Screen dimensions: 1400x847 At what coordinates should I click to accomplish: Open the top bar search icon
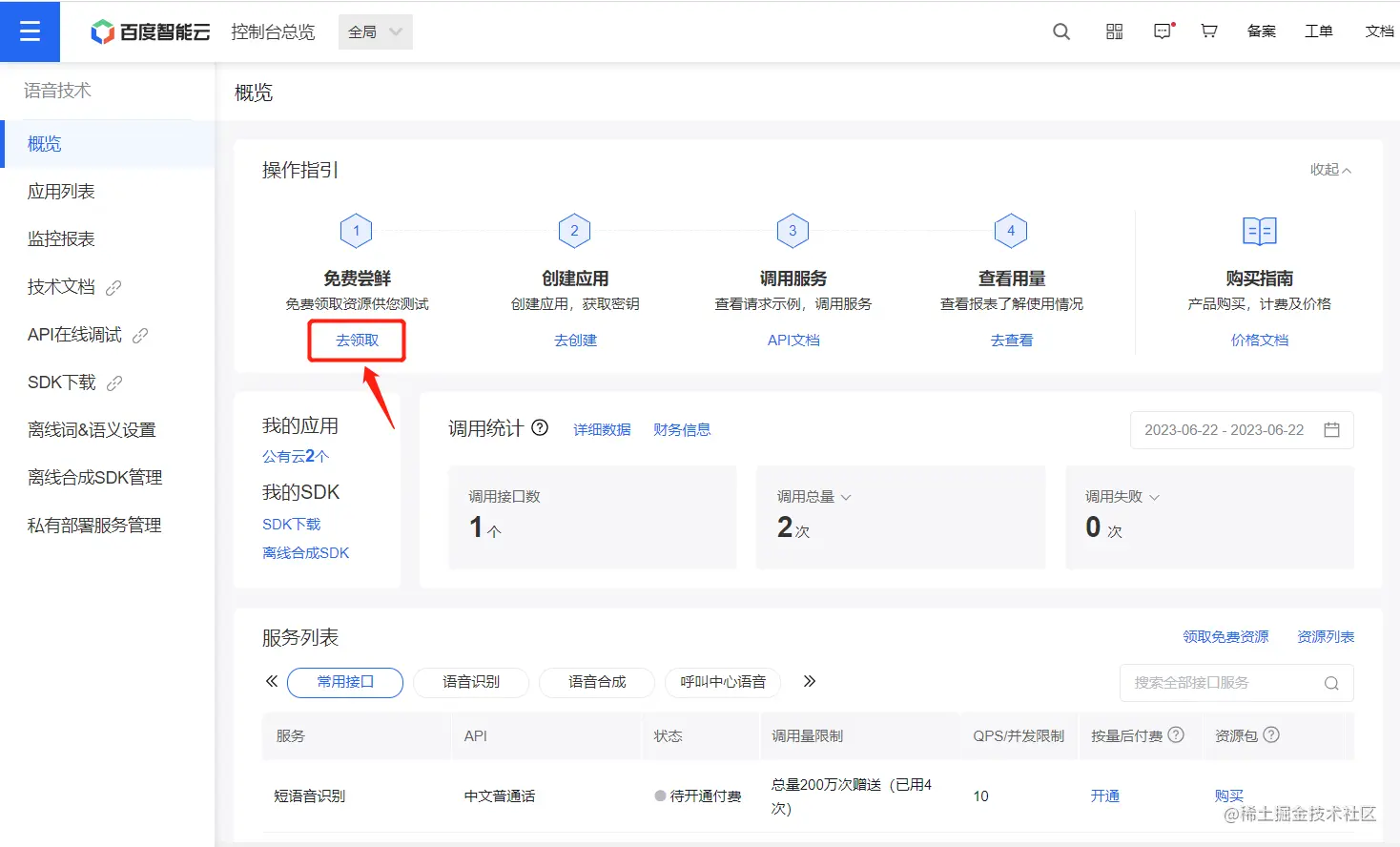(x=1061, y=31)
